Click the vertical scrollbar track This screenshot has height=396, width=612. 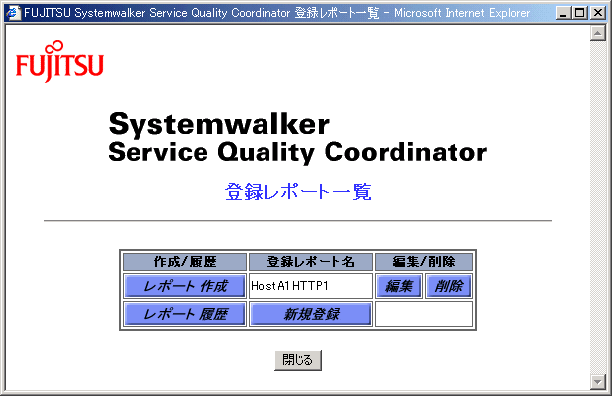coord(598,207)
